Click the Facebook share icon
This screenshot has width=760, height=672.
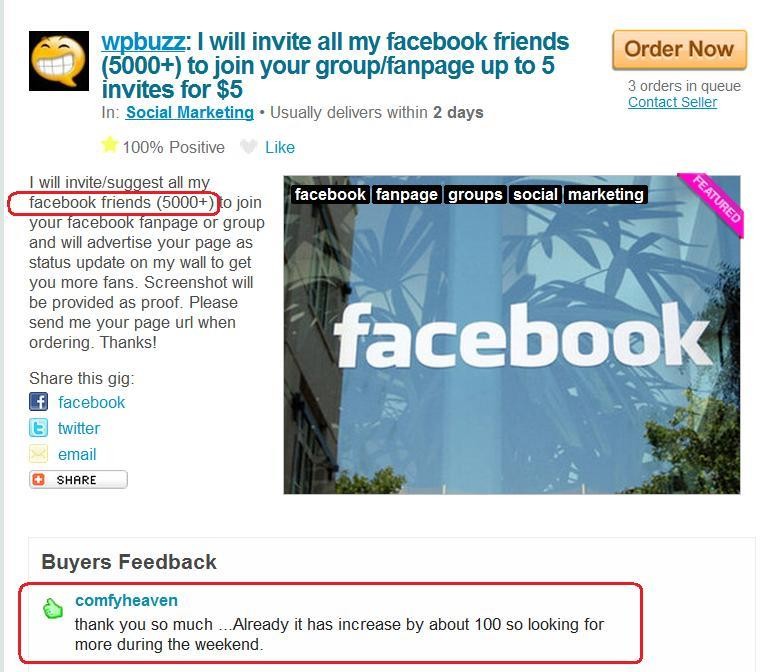tap(38, 402)
